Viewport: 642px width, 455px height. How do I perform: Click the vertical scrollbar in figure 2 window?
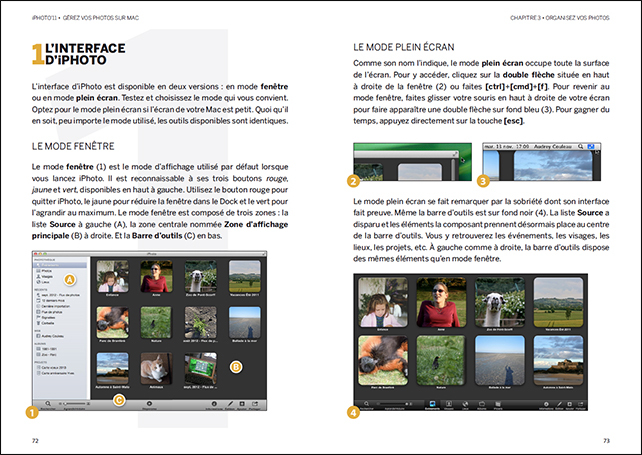[x=453, y=170]
